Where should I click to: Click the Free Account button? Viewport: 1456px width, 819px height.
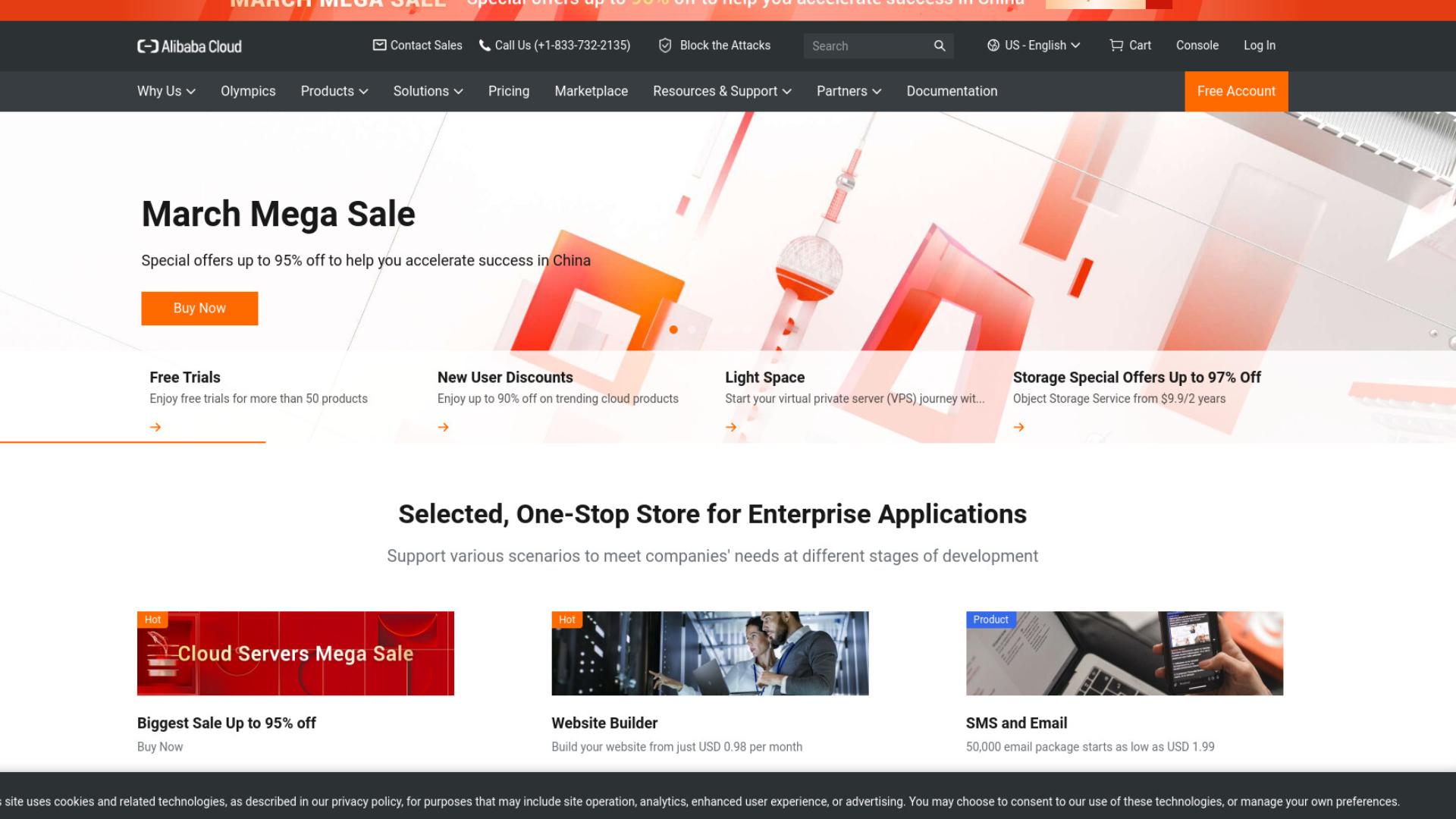pos(1236,91)
